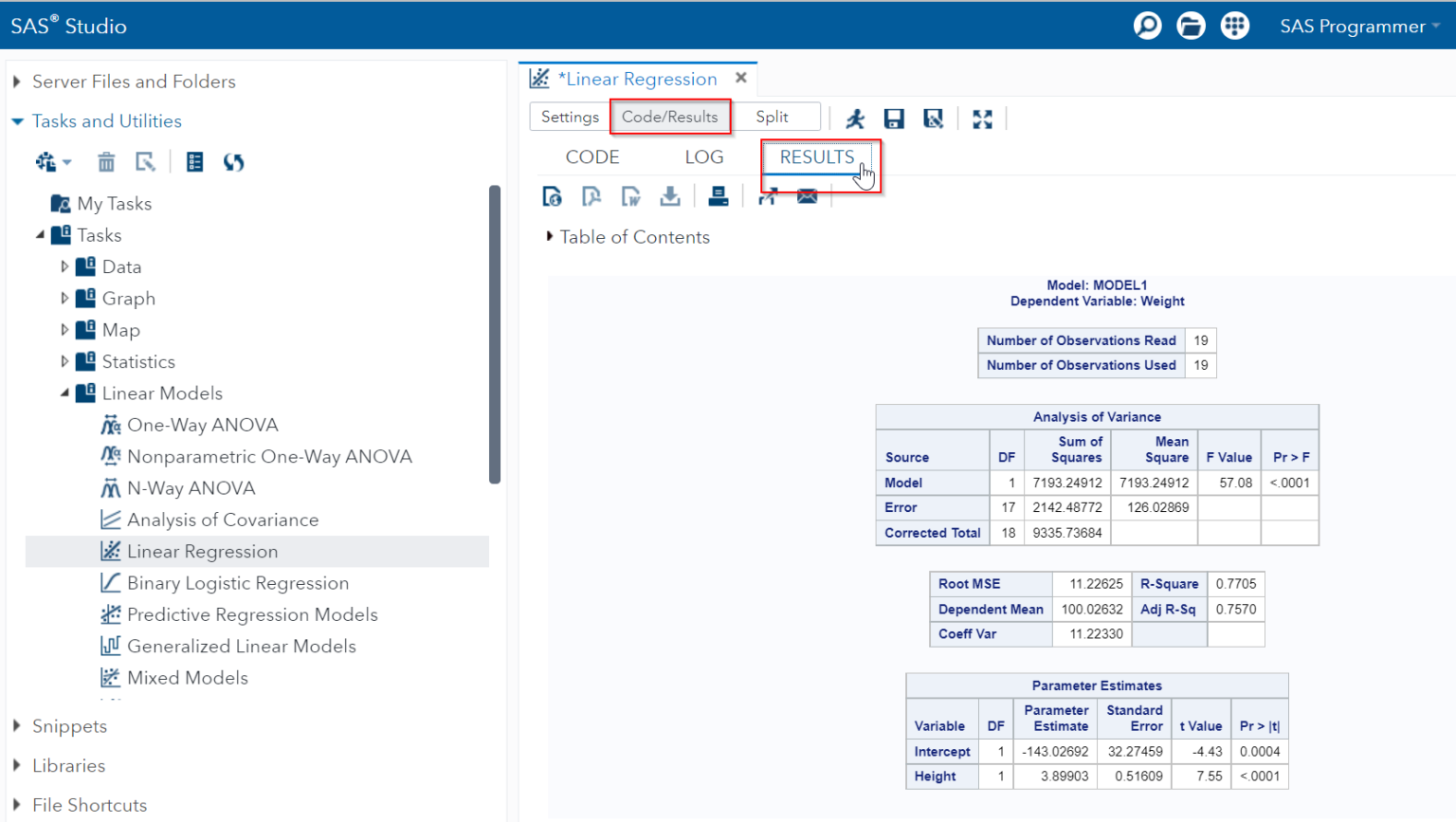The image size is (1456, 822).
Task: Run the Linear Regression task
Action: pos(855,118)
